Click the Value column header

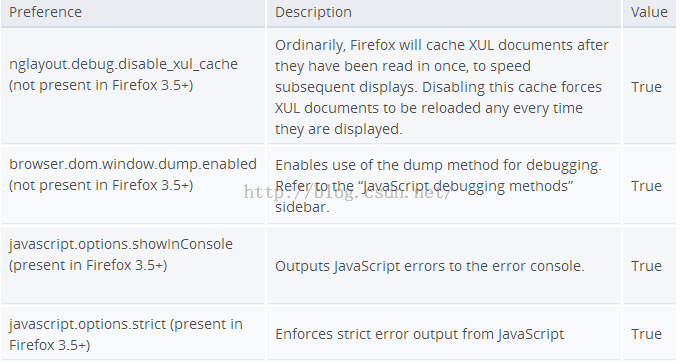[649, 12]
